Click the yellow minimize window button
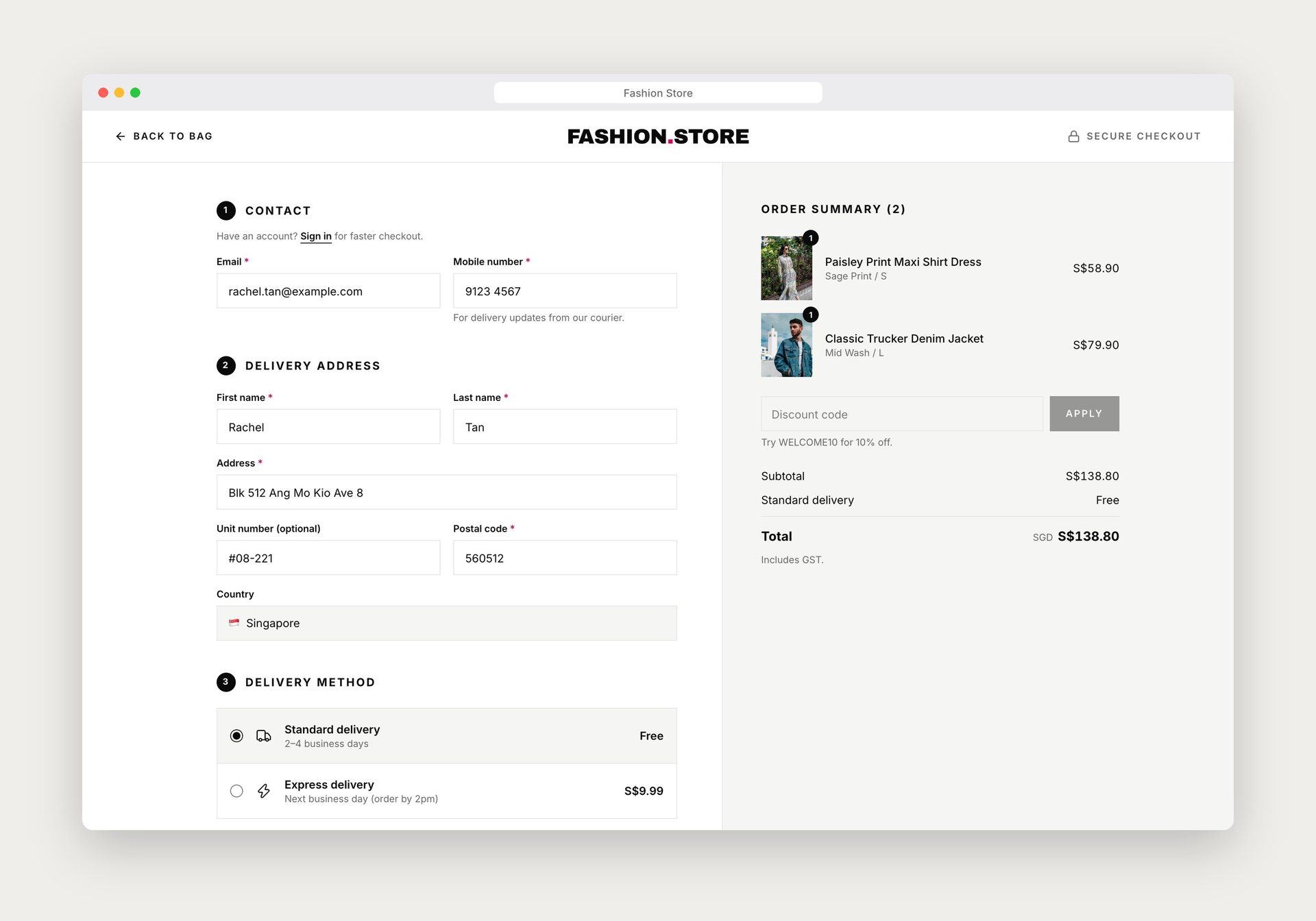Screen dimensions: 1316x921 tap(119, 93)
